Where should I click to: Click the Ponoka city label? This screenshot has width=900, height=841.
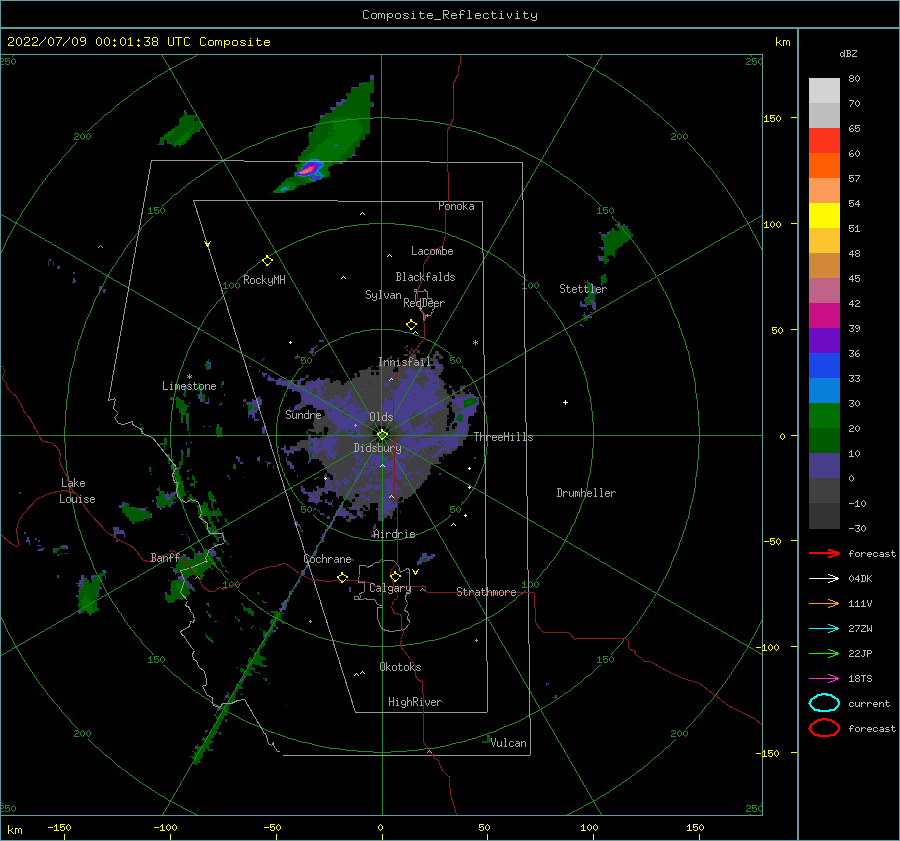coord(456,206)
